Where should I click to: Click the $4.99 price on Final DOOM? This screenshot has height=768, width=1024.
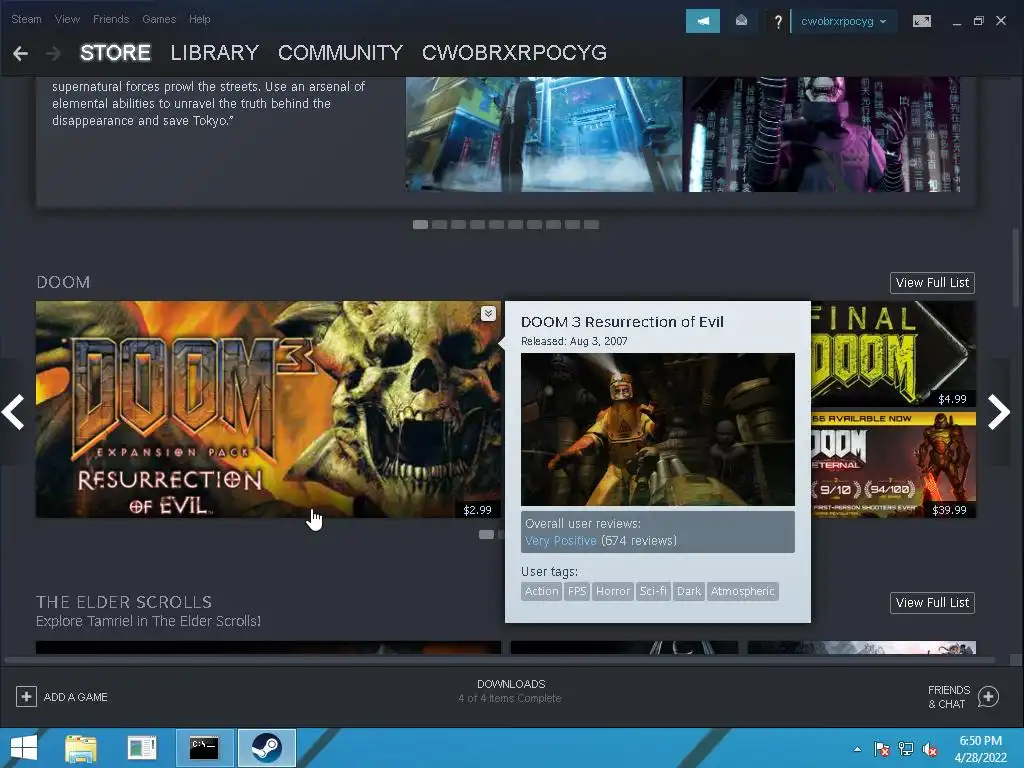pyautogui.click(x=952, y=399)
